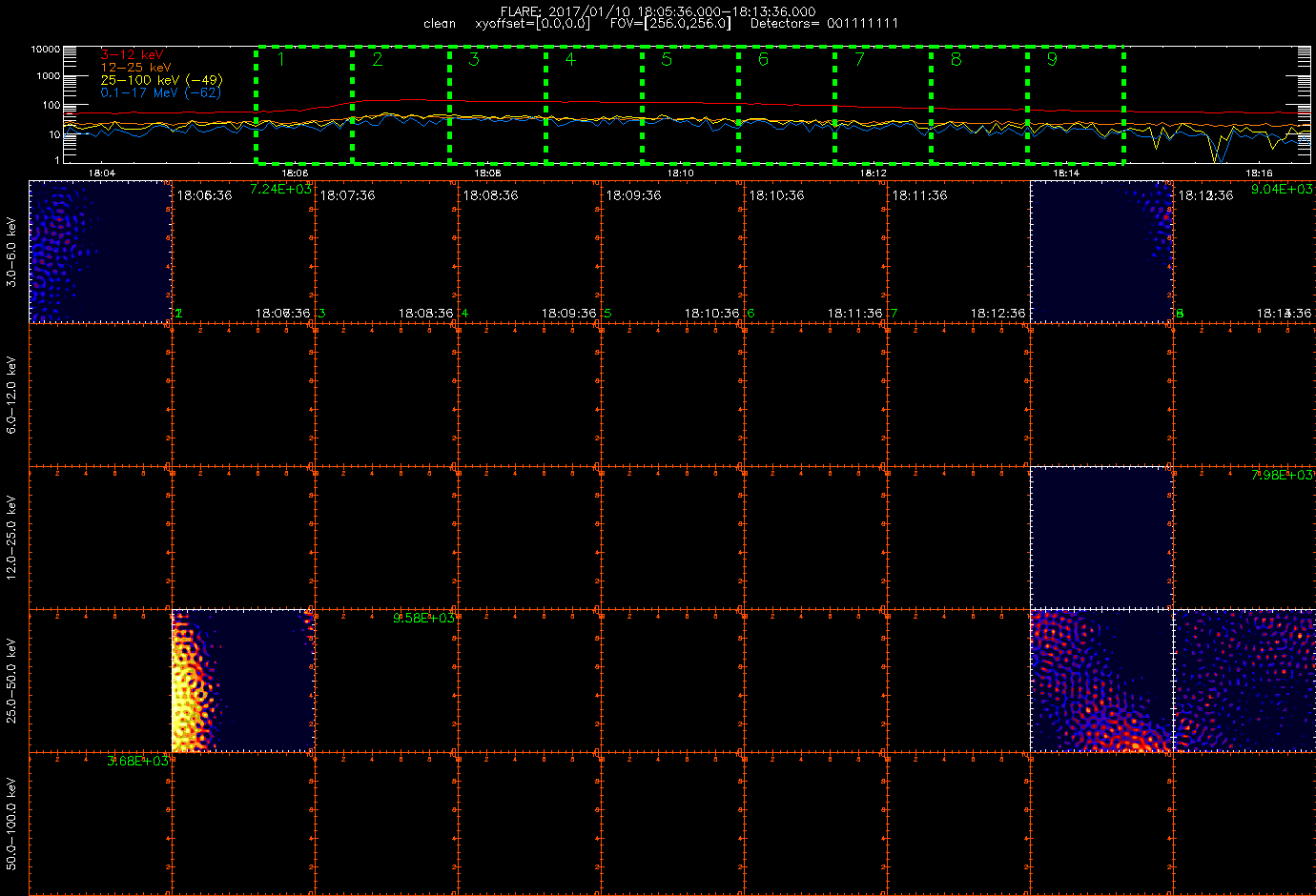Click the 18:14 time axis label

pyautogui.click(x=1066, y=173)
